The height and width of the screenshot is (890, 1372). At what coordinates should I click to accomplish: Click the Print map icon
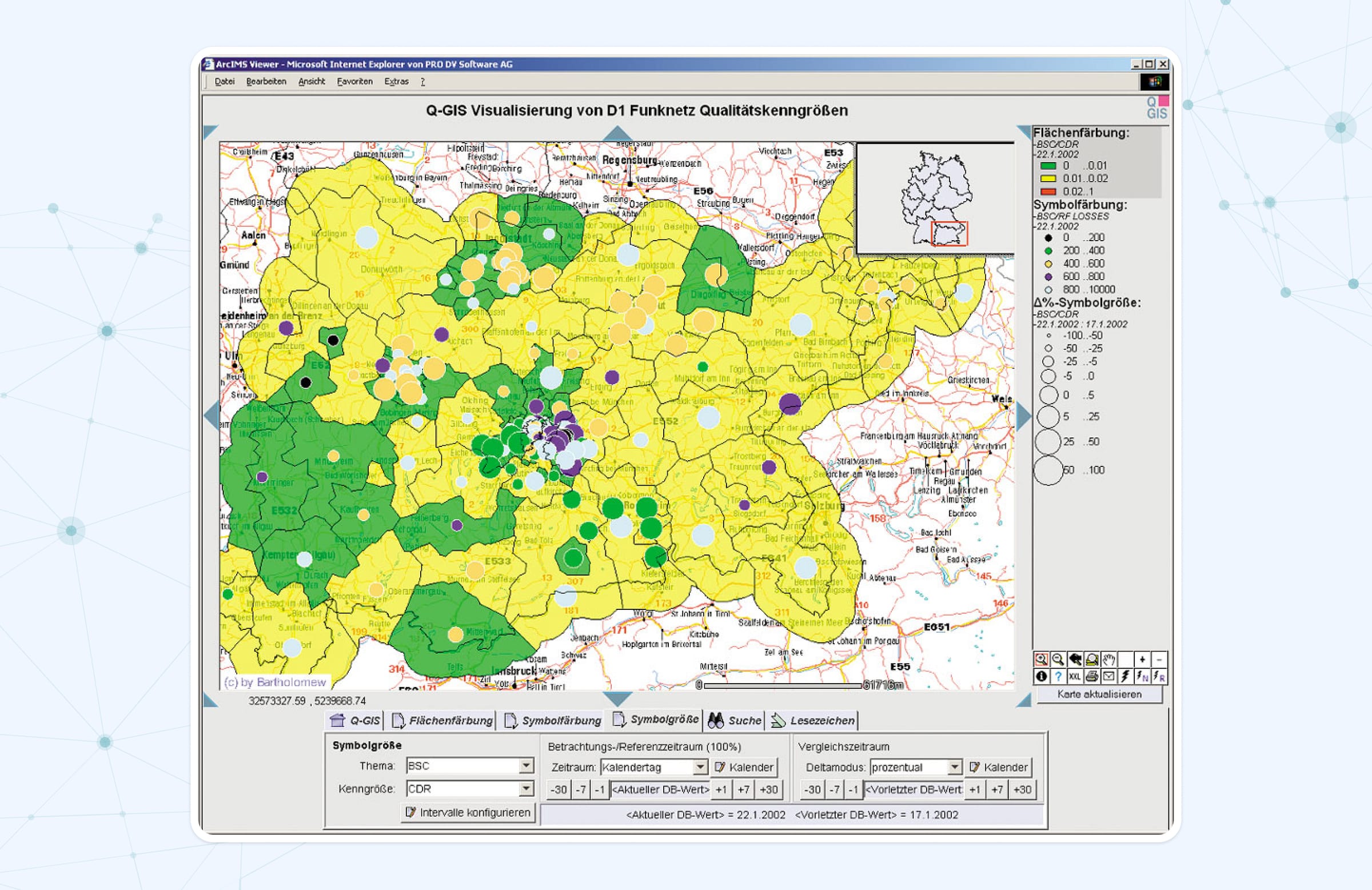pyautogui.click(x=1091, y=677)
